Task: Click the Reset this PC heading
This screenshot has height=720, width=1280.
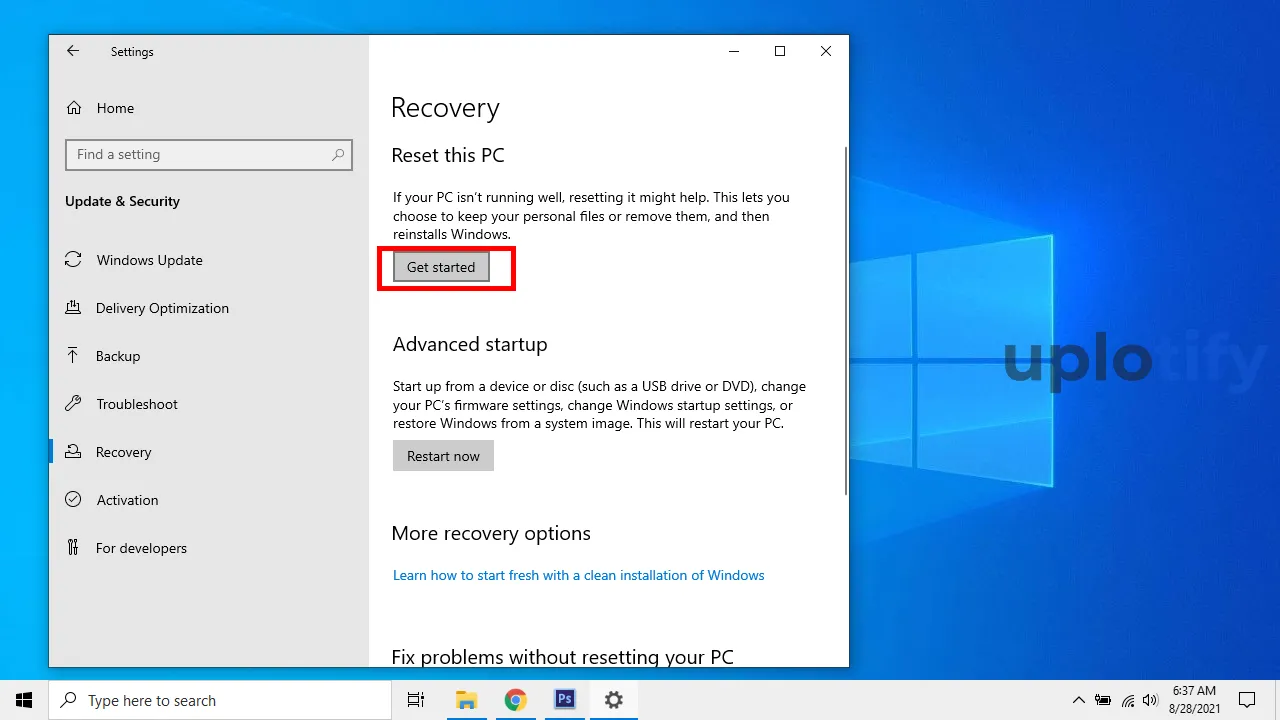Action: 448,156
